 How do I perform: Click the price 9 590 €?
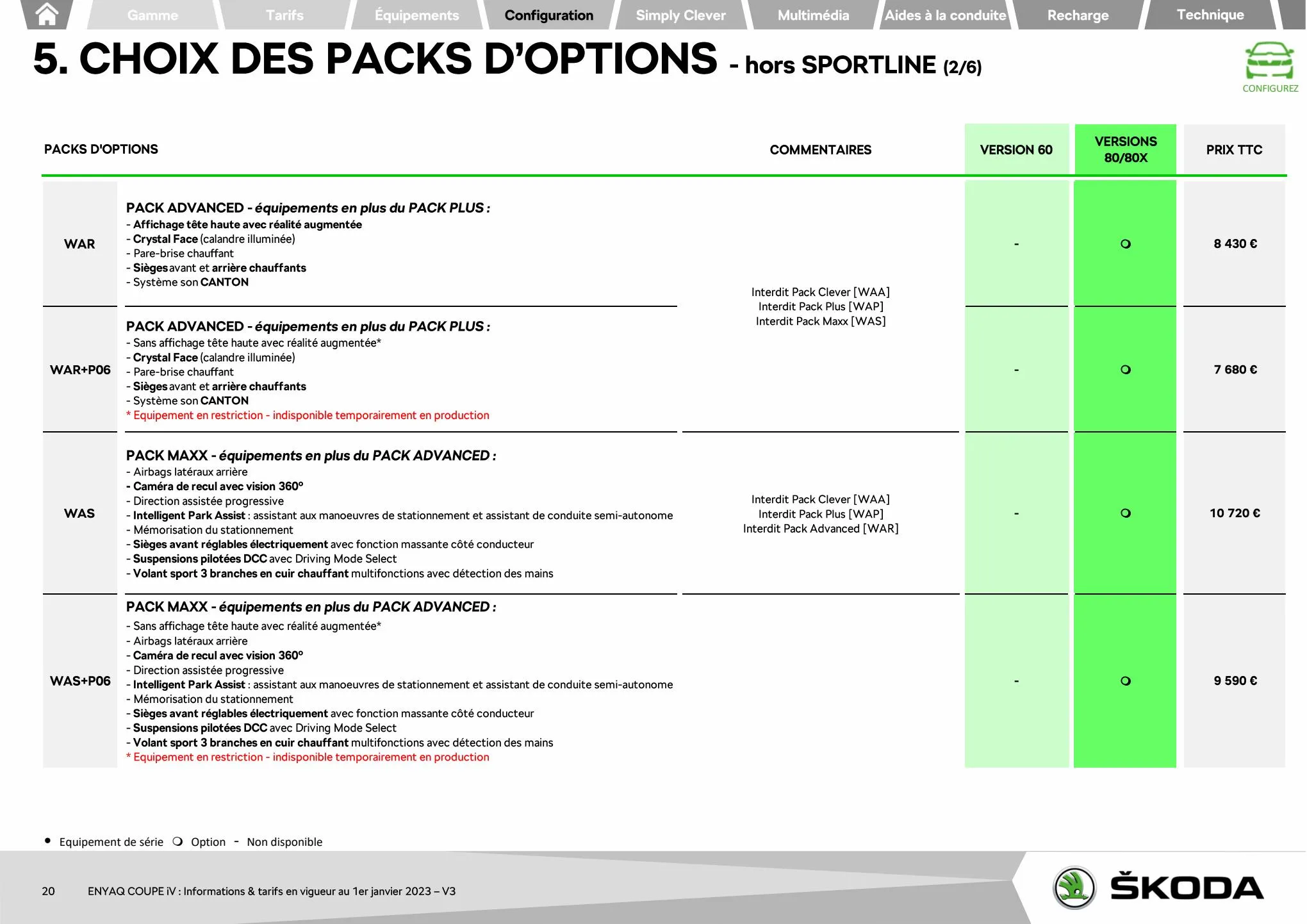(1235, 681)
